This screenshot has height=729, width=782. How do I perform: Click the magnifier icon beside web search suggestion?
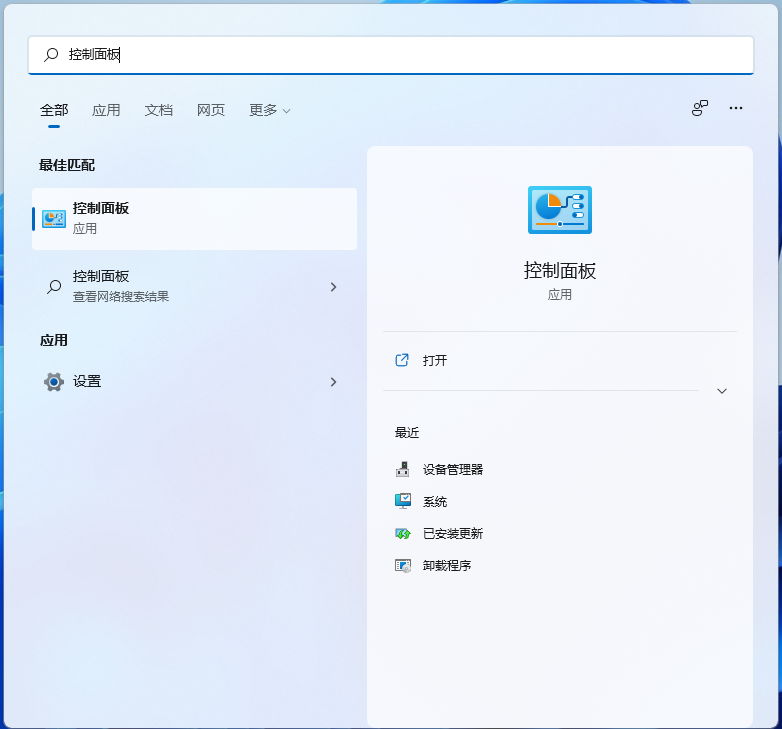point(54,287)
